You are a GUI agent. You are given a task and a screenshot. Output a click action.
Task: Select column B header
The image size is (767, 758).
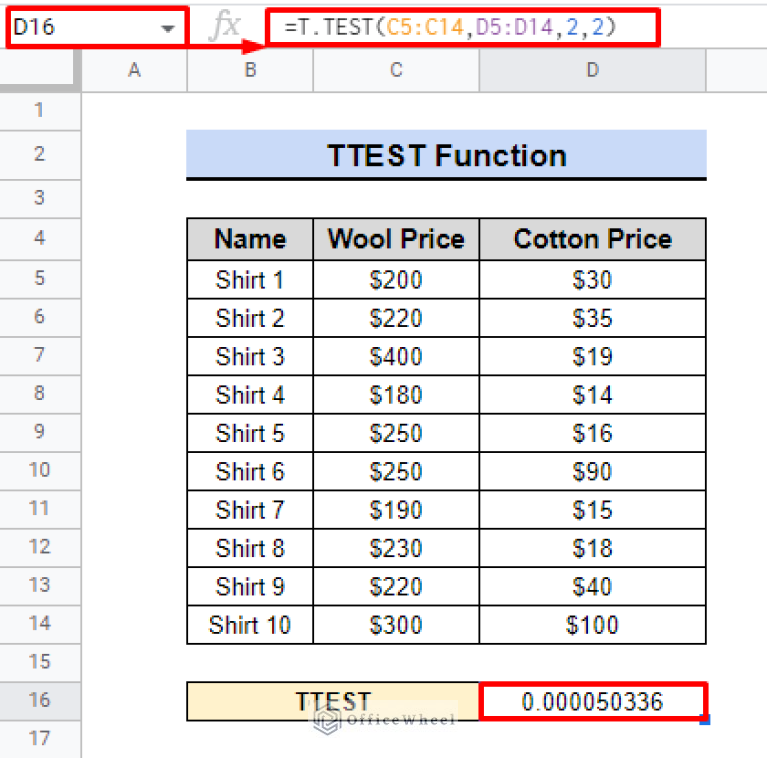tap(250, 70)
